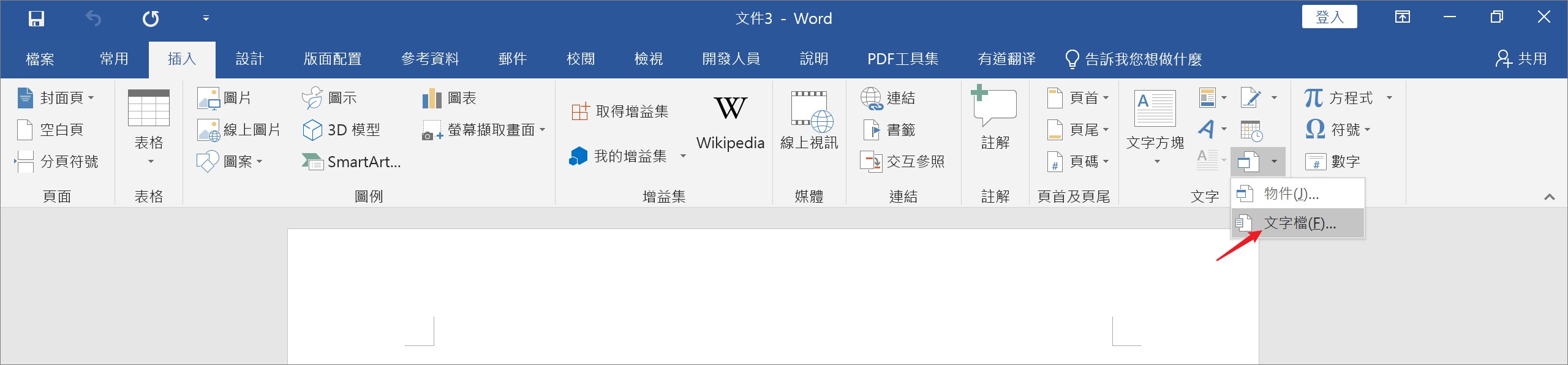
Task: Click the Wikipedia add-in button
Action: 730,122
